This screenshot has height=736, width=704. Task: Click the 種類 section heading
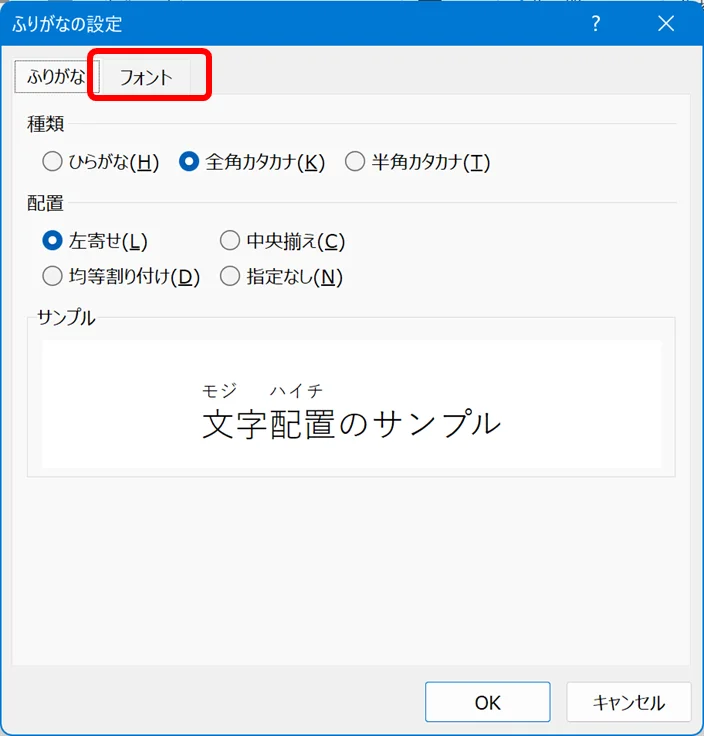coord(45,124)
